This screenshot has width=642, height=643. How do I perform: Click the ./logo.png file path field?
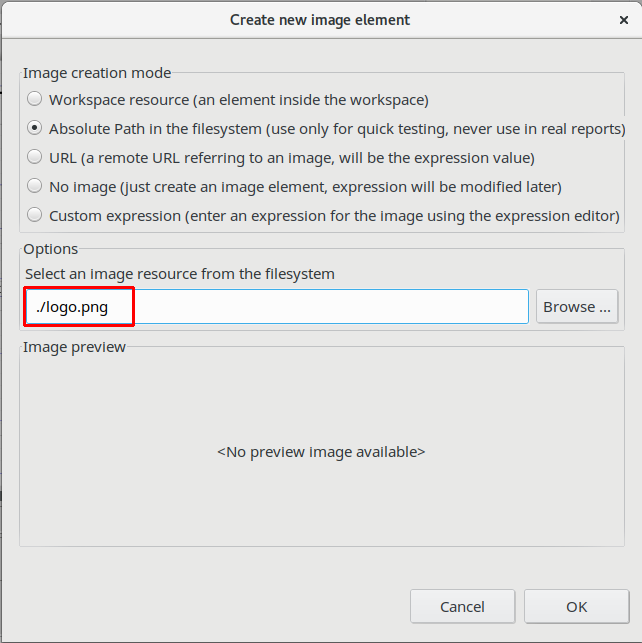pos(276,307)
